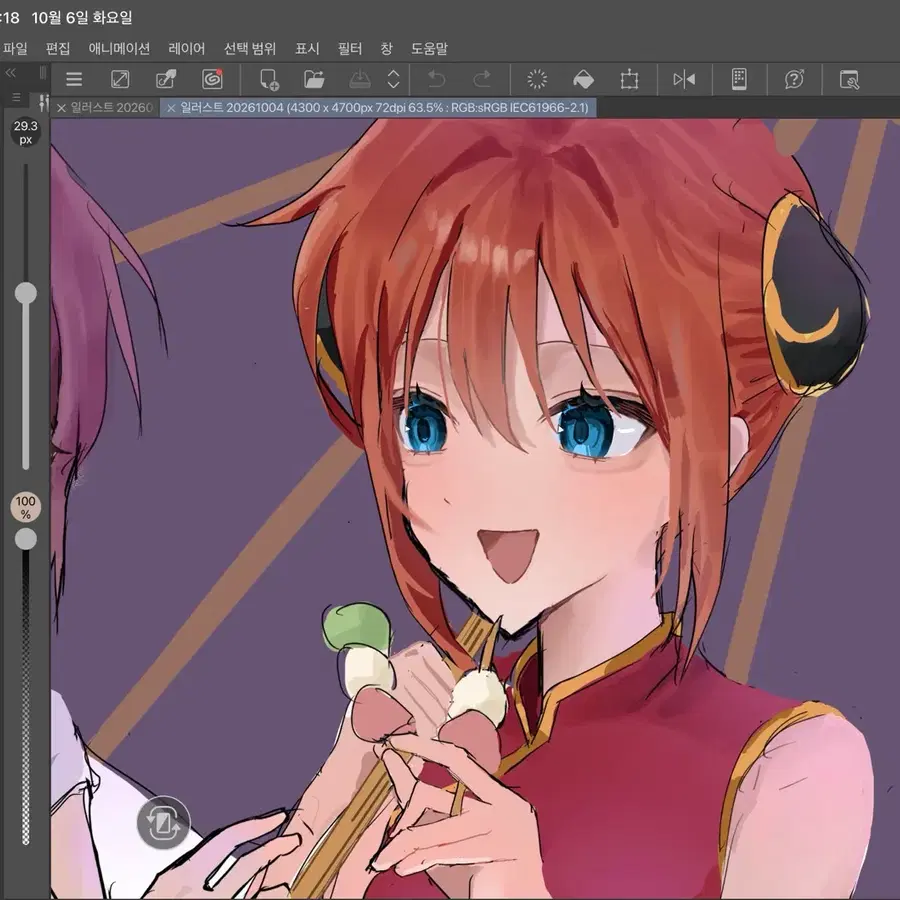Open the 편집 menu
Viewport: 900px width, 900px height.
[58, 48]
